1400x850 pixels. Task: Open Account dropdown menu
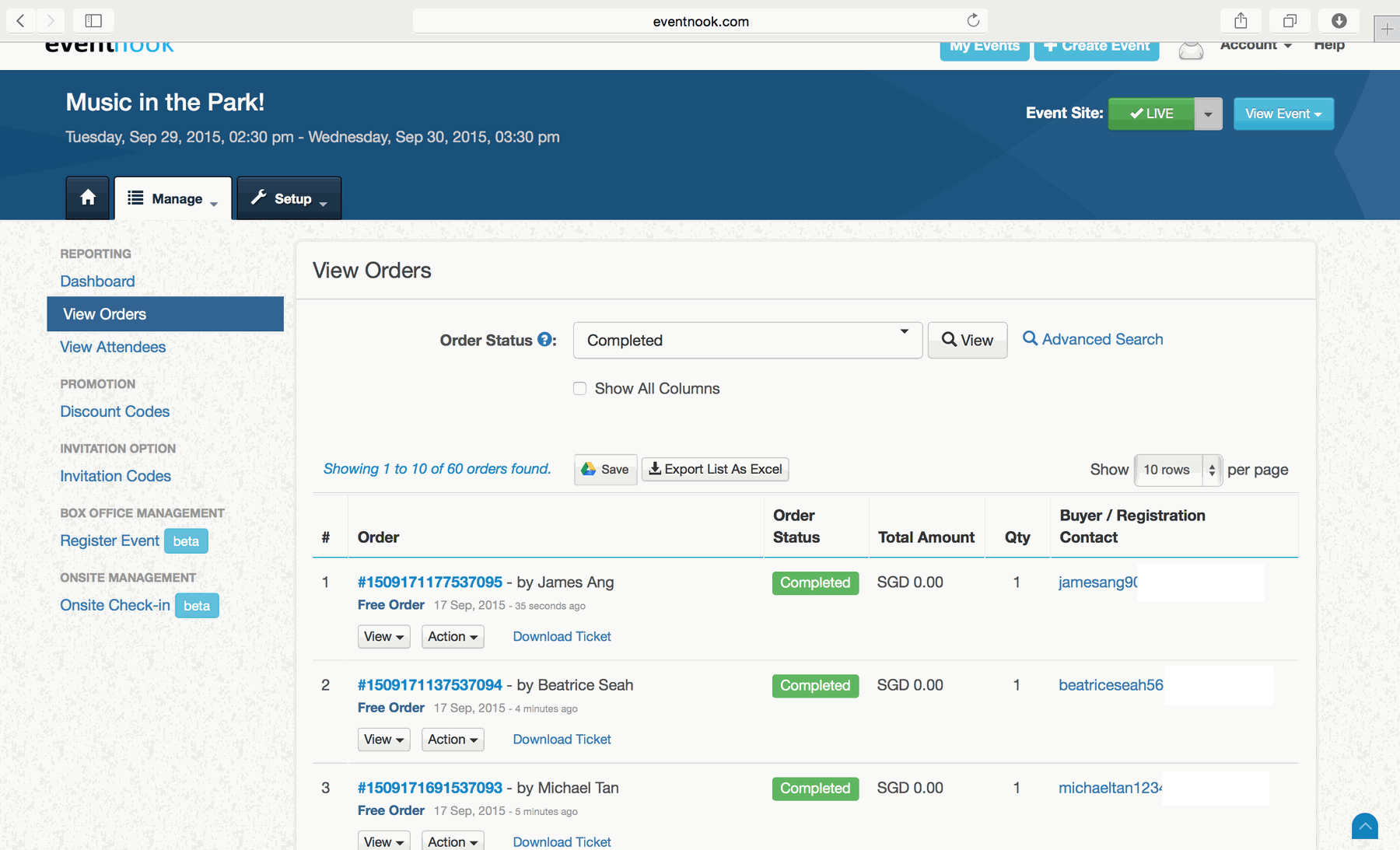[1256, 46]
